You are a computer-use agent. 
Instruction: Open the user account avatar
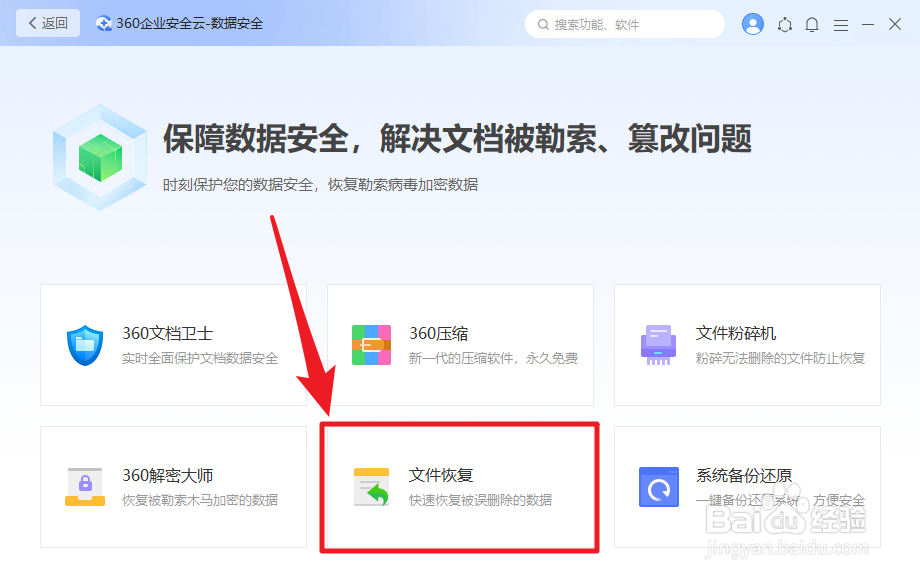(753, 24)
